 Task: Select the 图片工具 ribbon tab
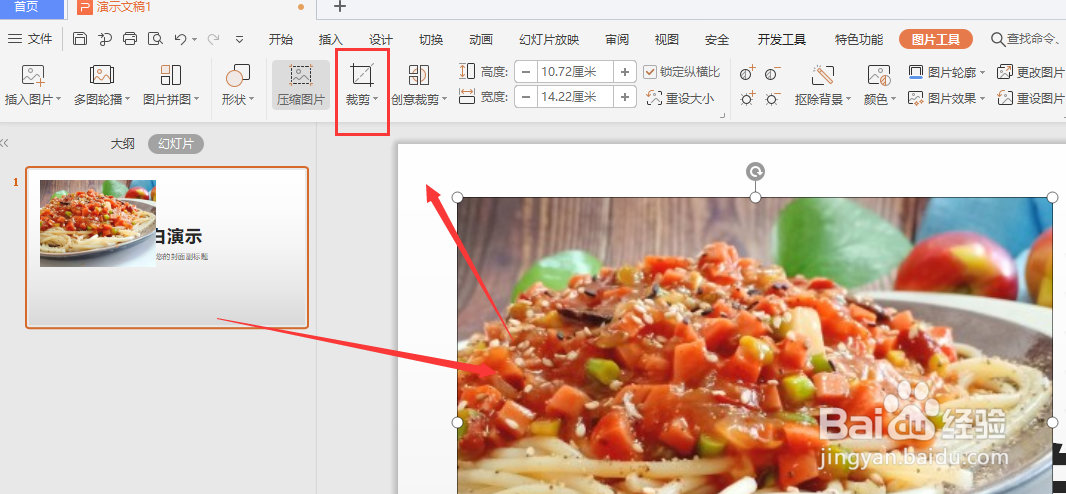[x=935, y=39]
